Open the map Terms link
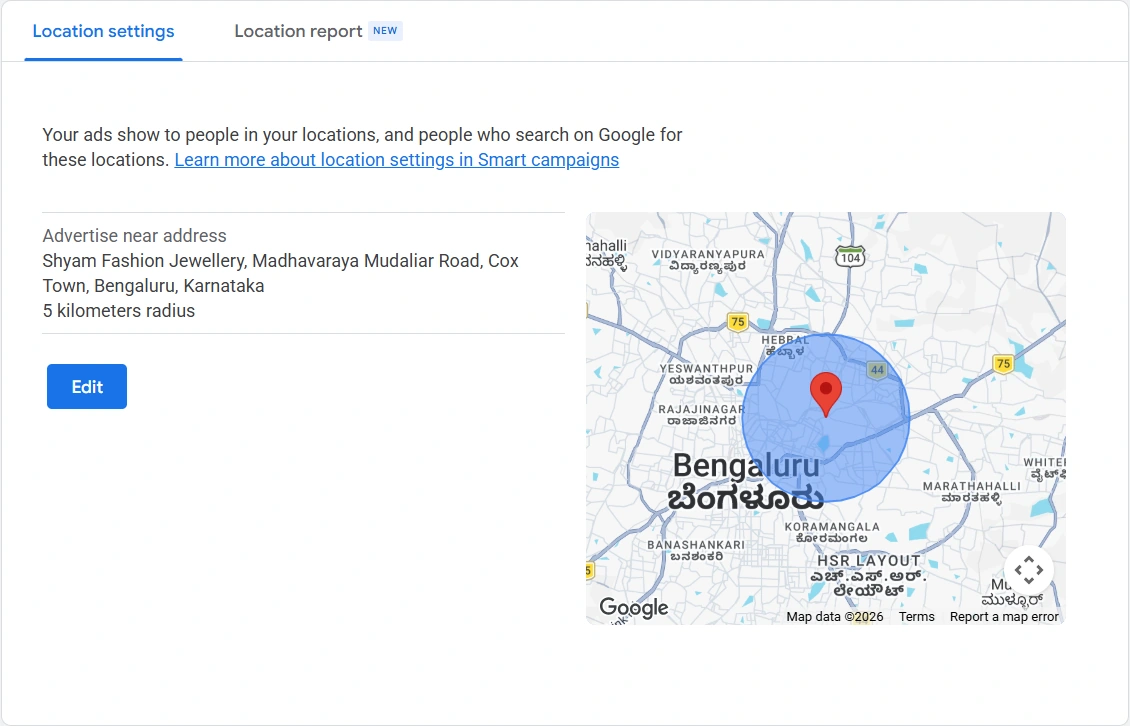The height and width of the screenshot is (726, 1130). 916,616
